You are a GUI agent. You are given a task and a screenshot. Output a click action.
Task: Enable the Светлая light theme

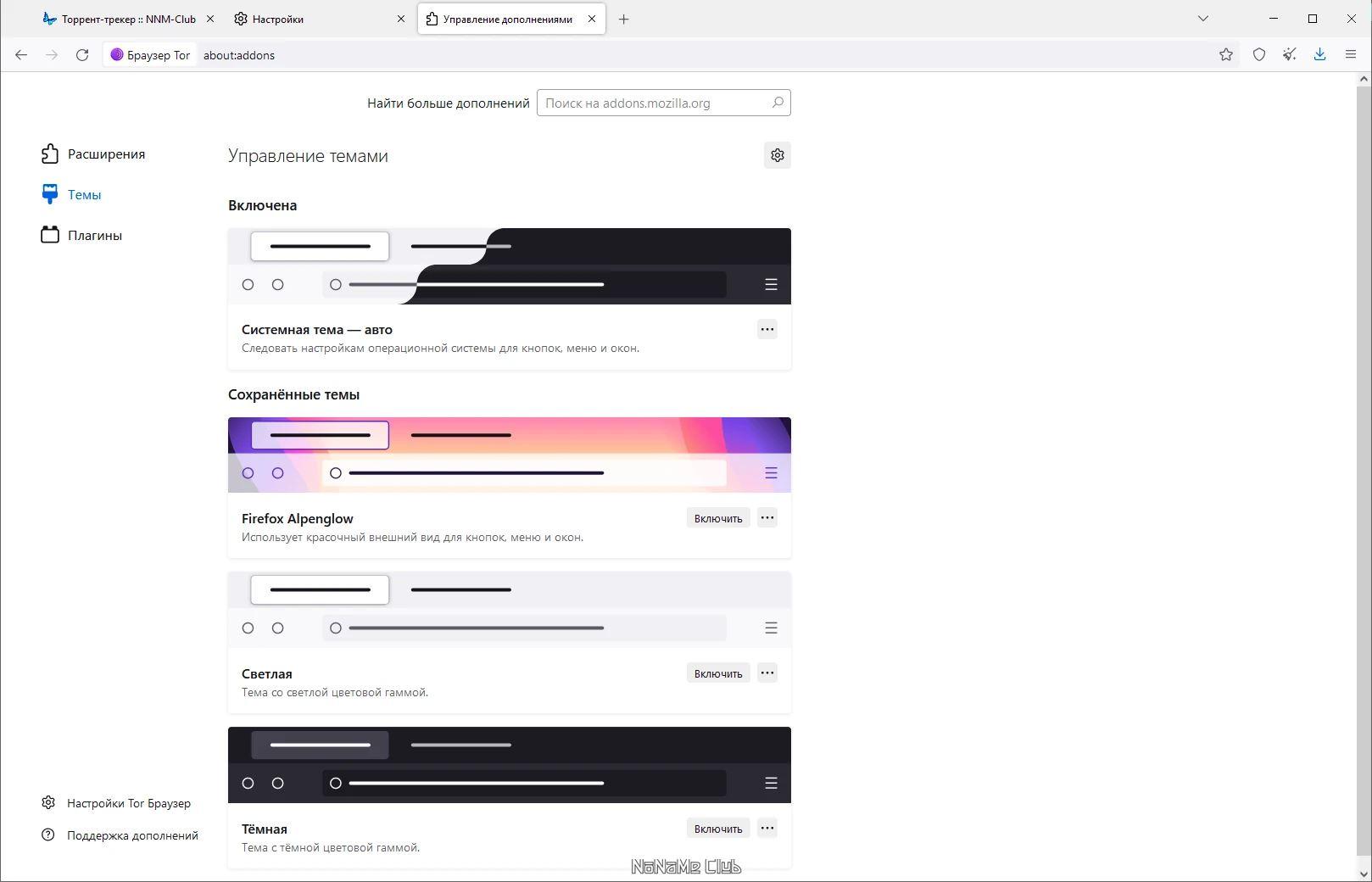coord(718,673)
